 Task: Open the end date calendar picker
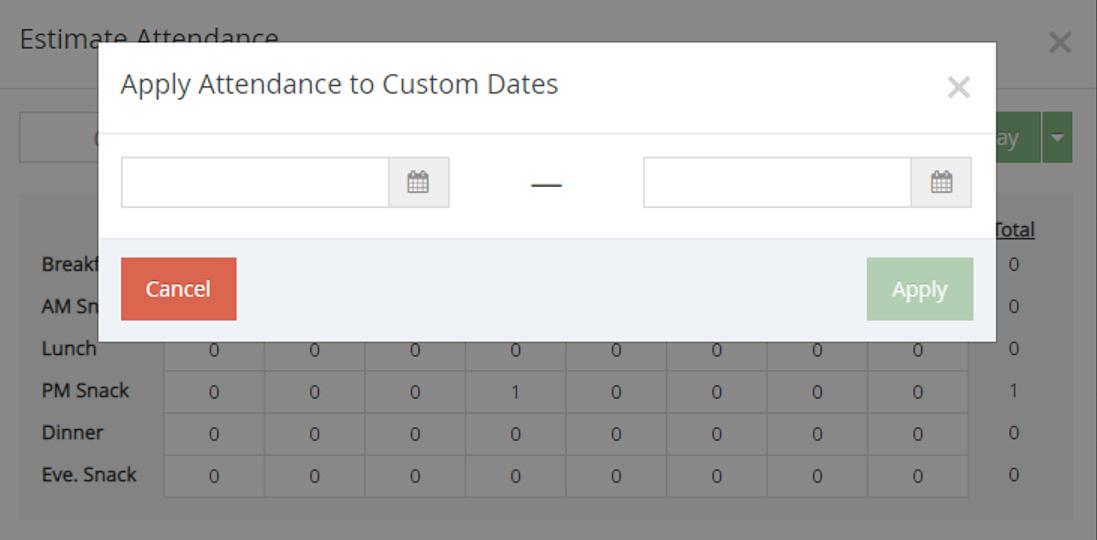(941, 182)
